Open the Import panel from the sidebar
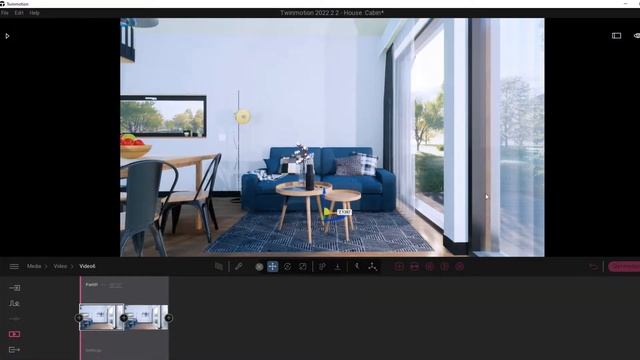 (14, 288)
